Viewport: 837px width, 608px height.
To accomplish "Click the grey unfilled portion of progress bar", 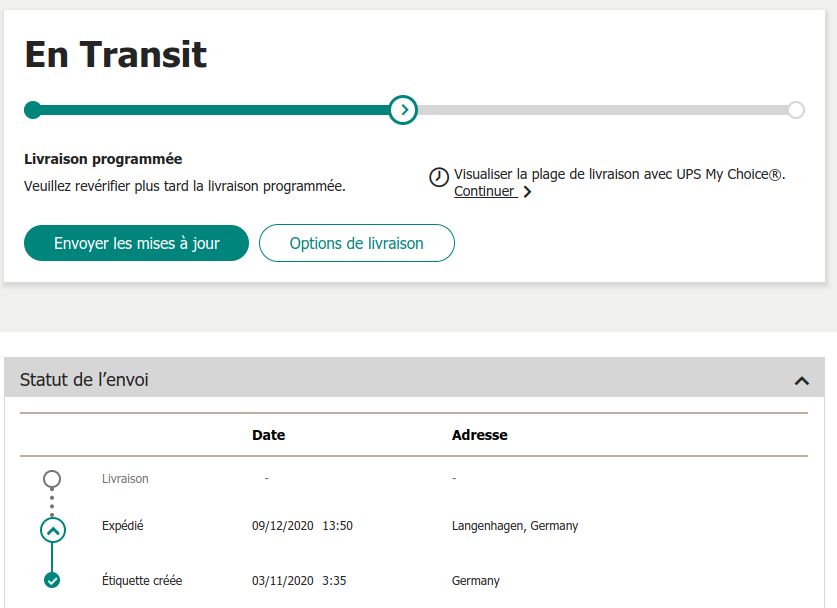I will [x=600, y=110].
